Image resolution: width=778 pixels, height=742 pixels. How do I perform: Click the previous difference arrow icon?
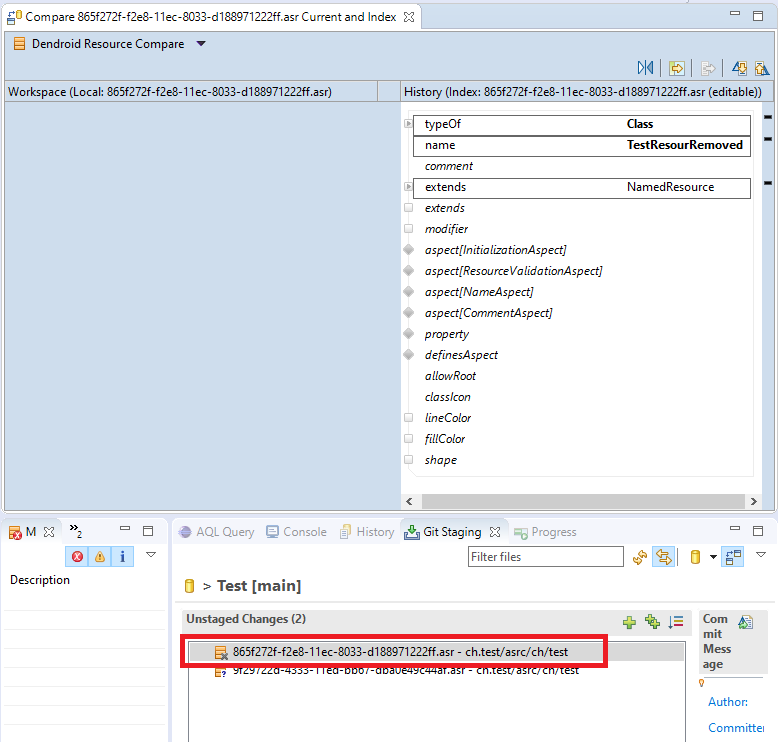tap(762, 68)
